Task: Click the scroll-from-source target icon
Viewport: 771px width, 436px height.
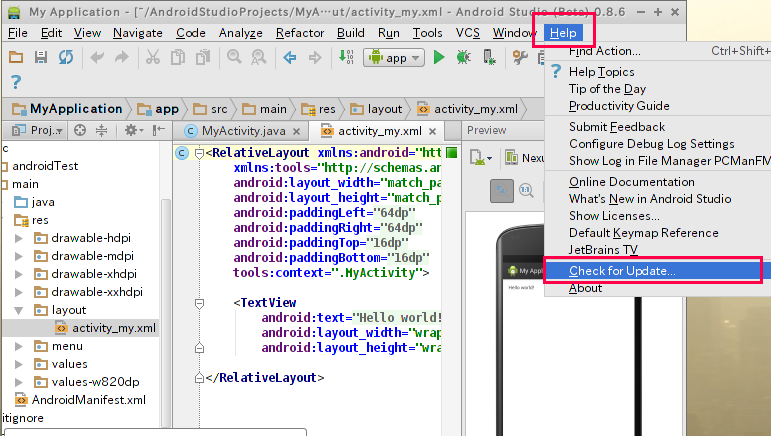Action: pyautogui.click(x=80, y=130)
